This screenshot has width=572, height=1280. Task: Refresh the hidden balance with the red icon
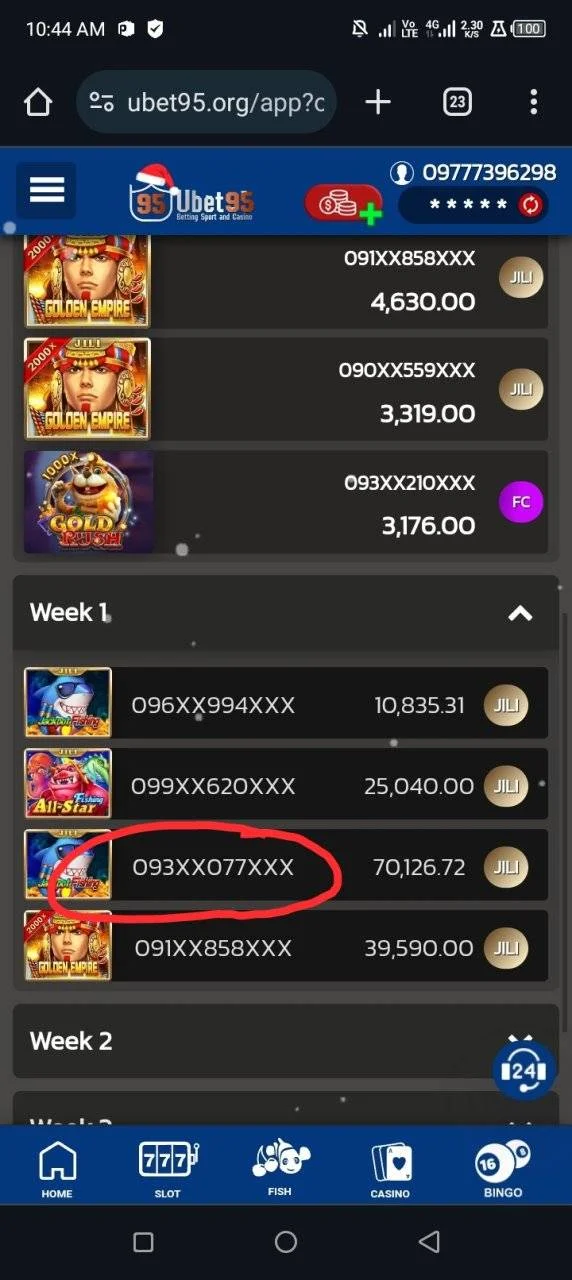(530, 205)
